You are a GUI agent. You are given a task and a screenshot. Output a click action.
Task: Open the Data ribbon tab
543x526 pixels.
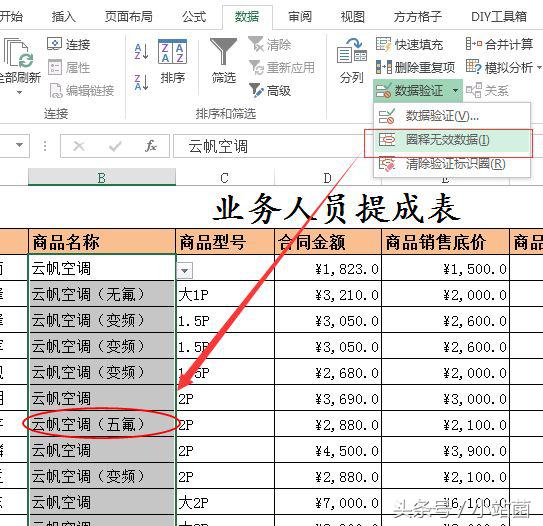point(247,16)
